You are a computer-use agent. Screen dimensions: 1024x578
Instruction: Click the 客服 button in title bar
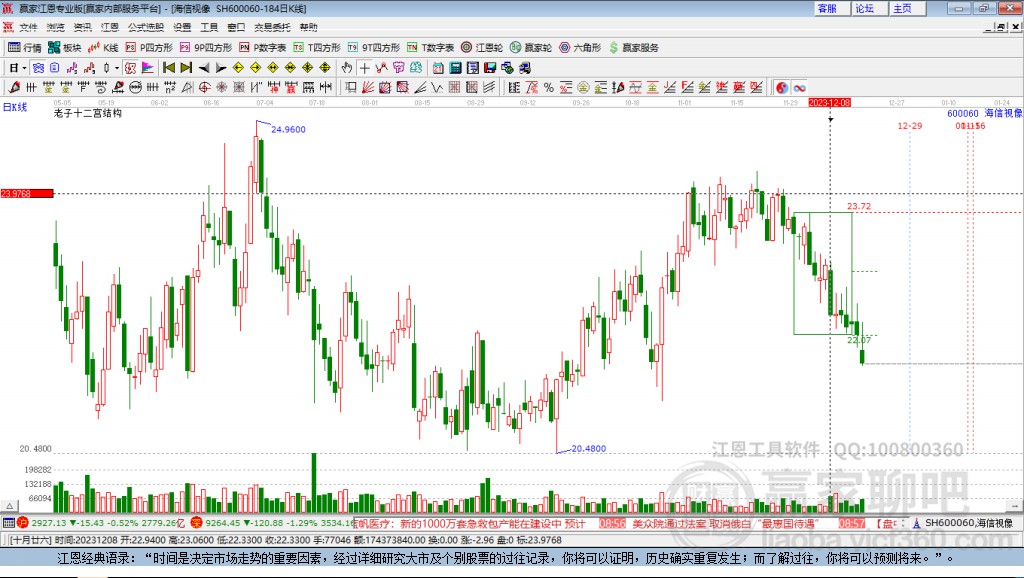[x=831, y=8]
